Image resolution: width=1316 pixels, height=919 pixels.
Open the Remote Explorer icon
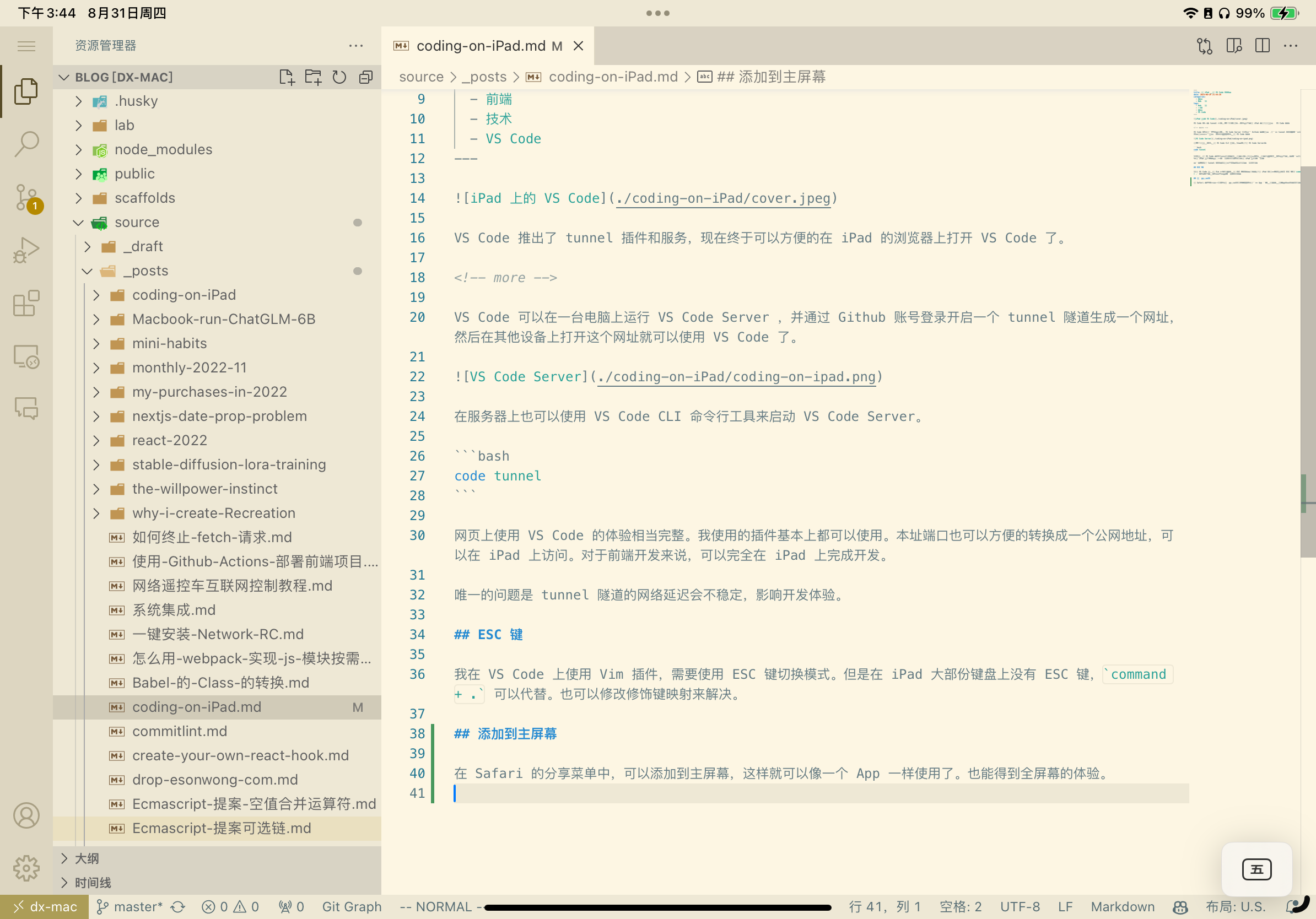(x=26, y=356)
